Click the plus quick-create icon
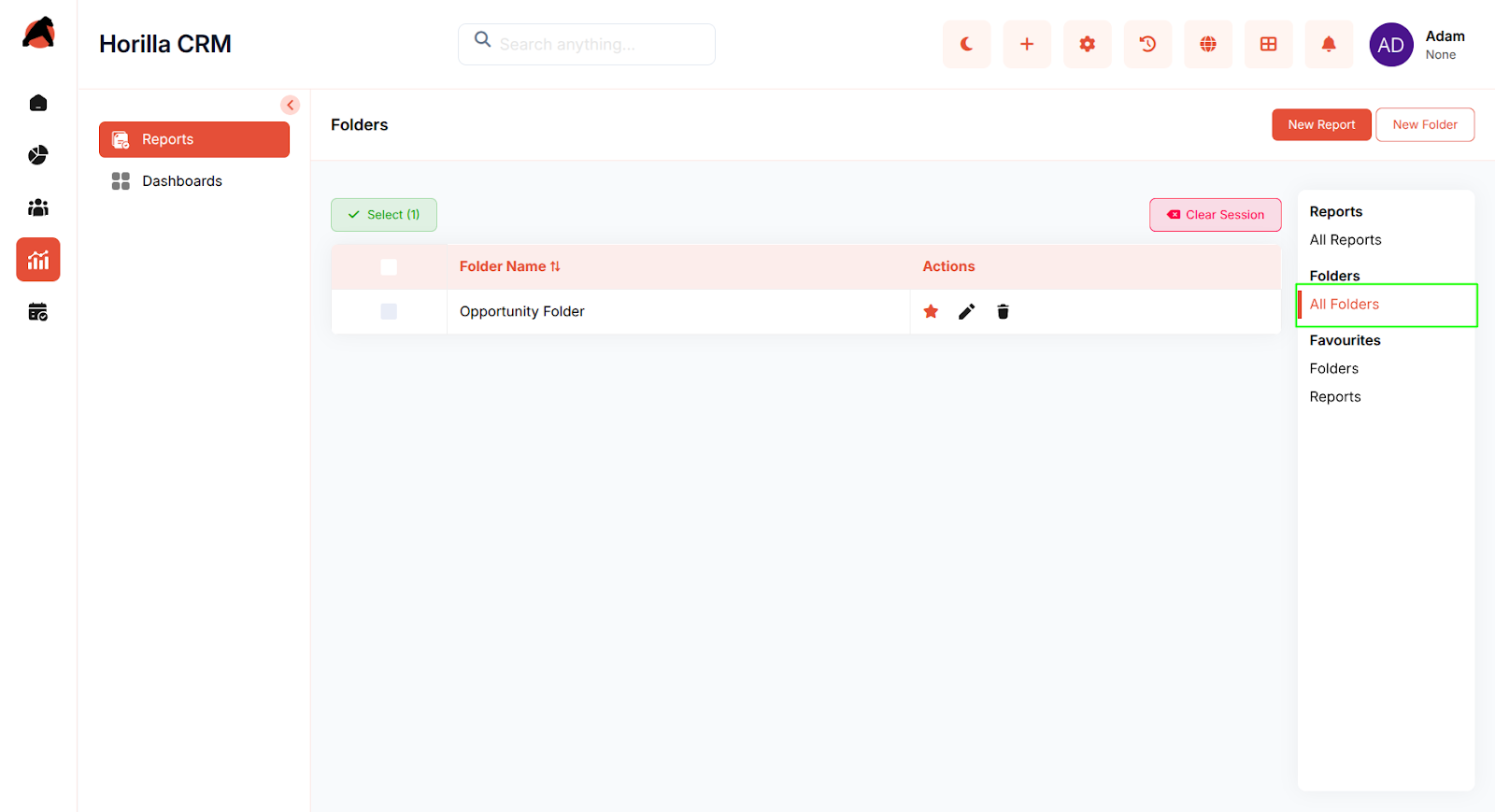This screenshot has width=1495, height=812. 1027,44
